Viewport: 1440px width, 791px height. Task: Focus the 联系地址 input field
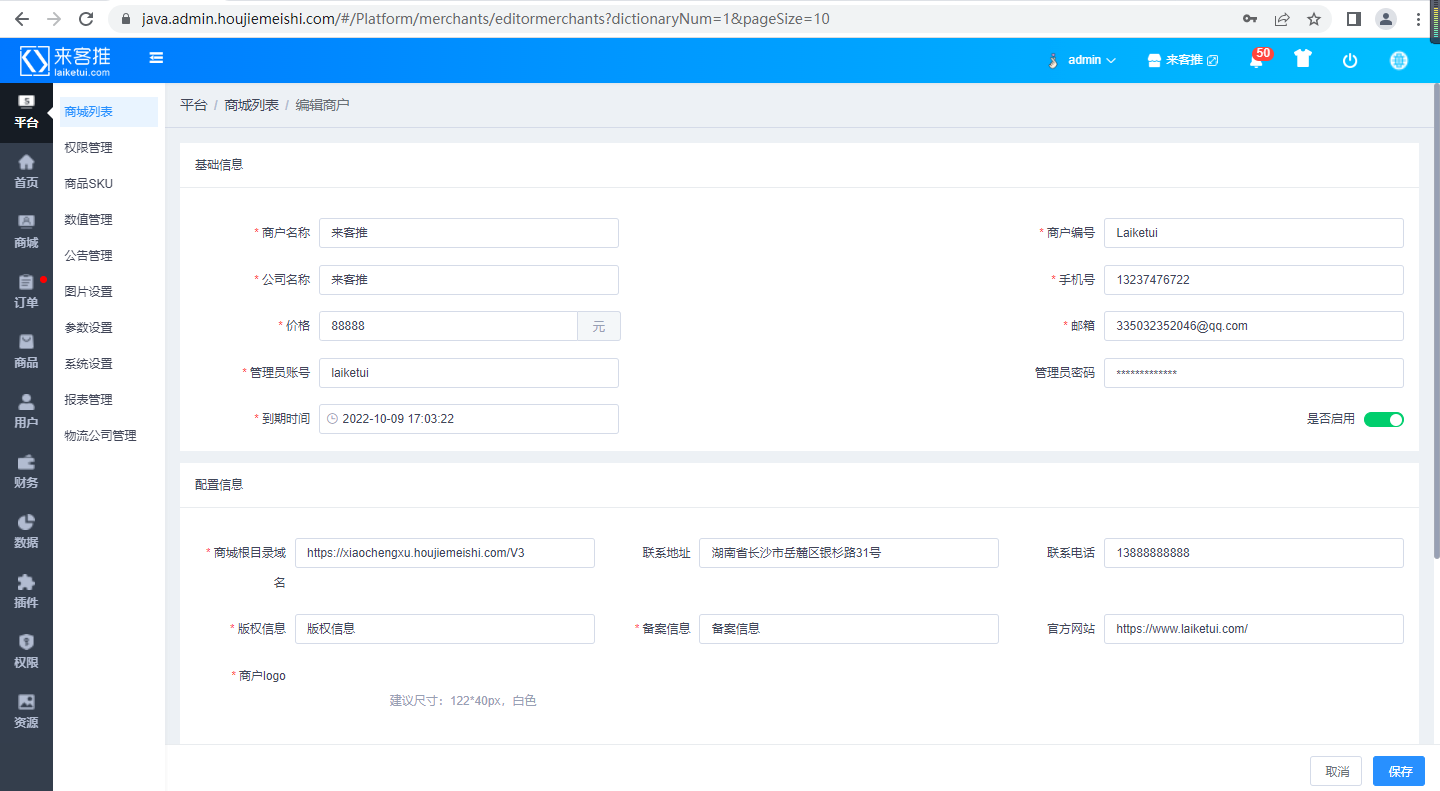pyautogui.click(x=849, y=553)
